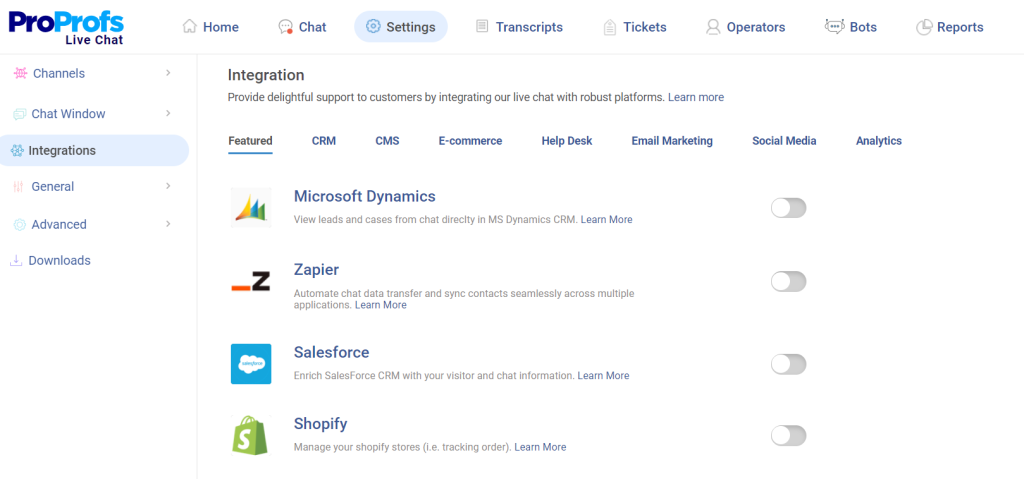Click the Chat Window sidebar label

coord(69,114)
